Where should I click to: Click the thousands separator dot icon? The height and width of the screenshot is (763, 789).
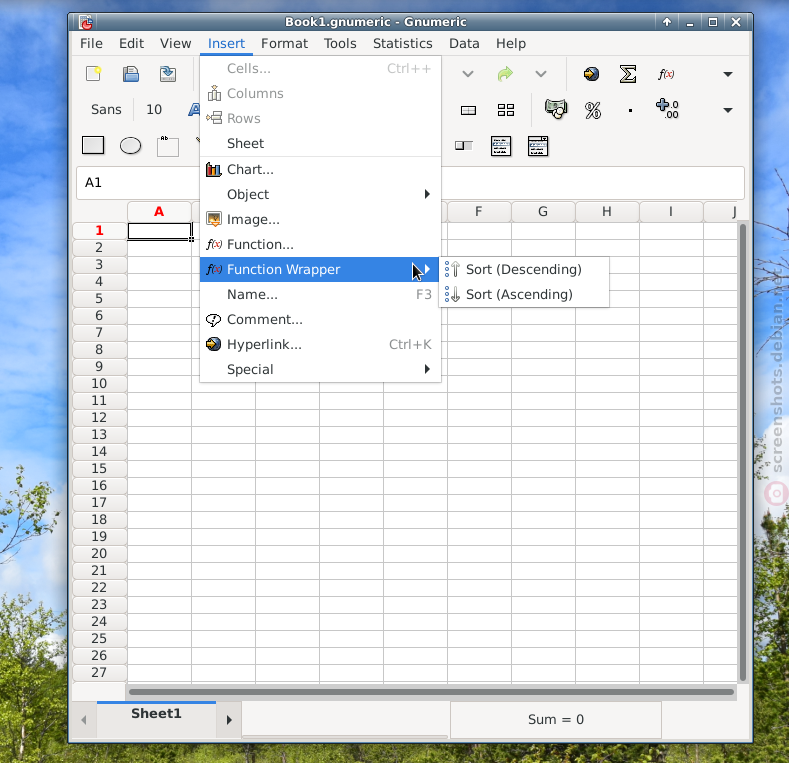630,110
